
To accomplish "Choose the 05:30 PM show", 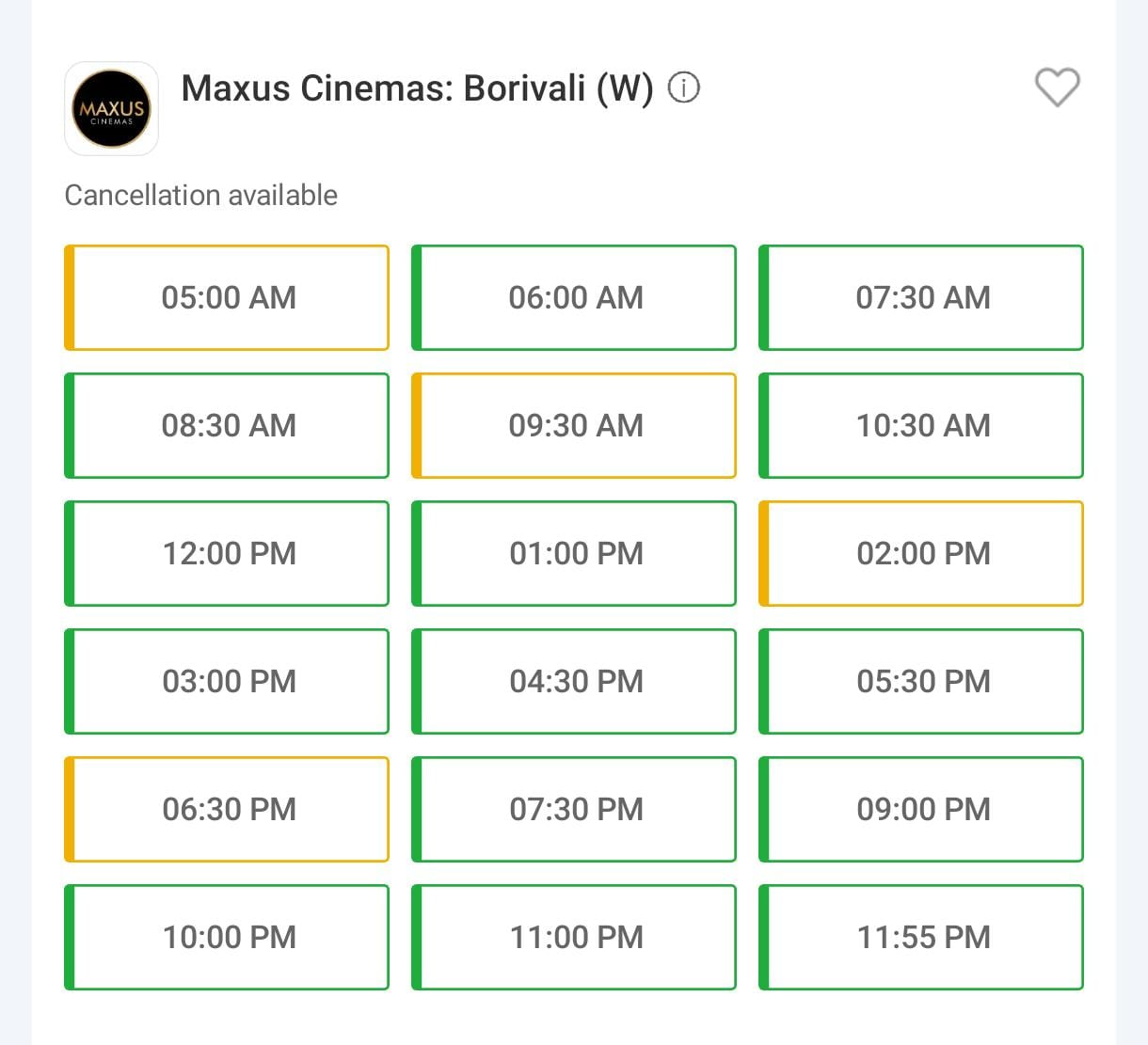I will 922,682.
